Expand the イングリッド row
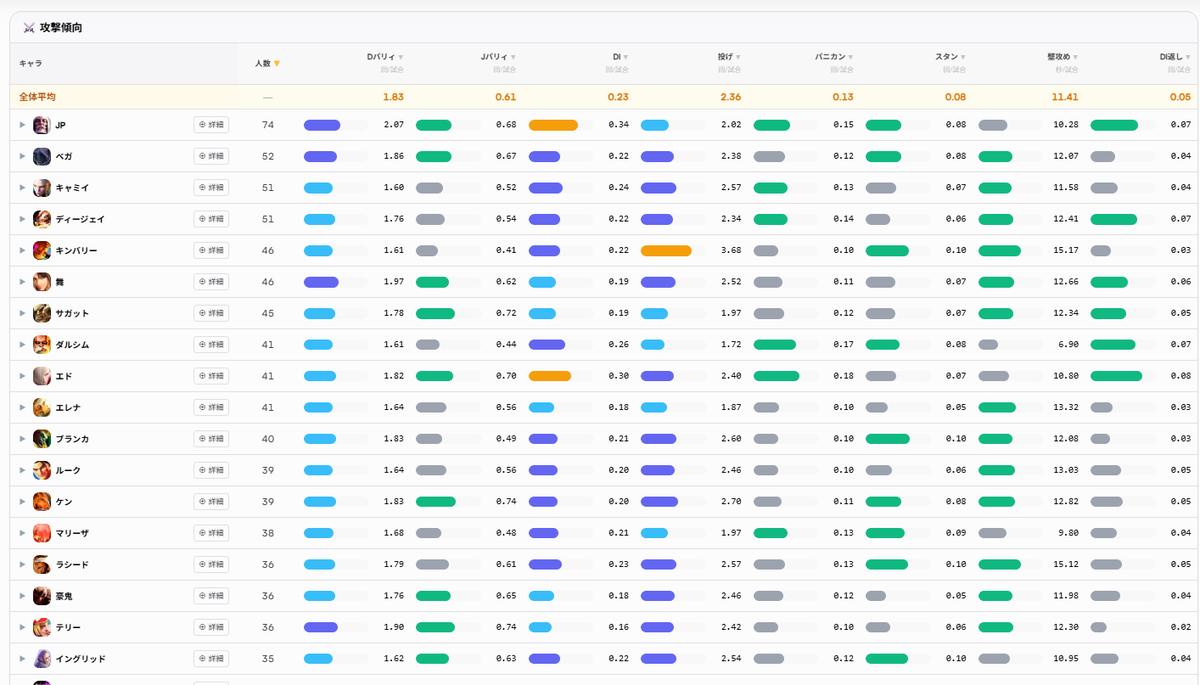This screenshot has width=1200, height=685. coord(22,659)
